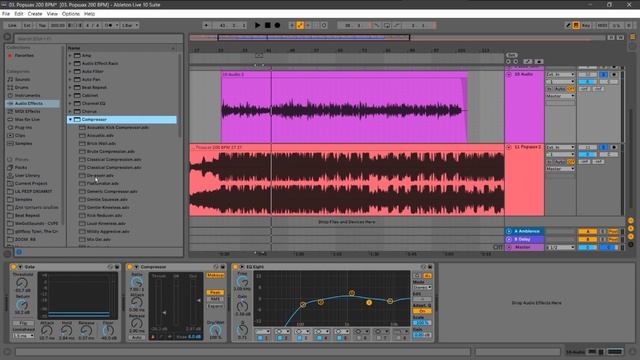640x360 pixels.
Task: Select Expand mode in Compressor
Action: [215, 306]
